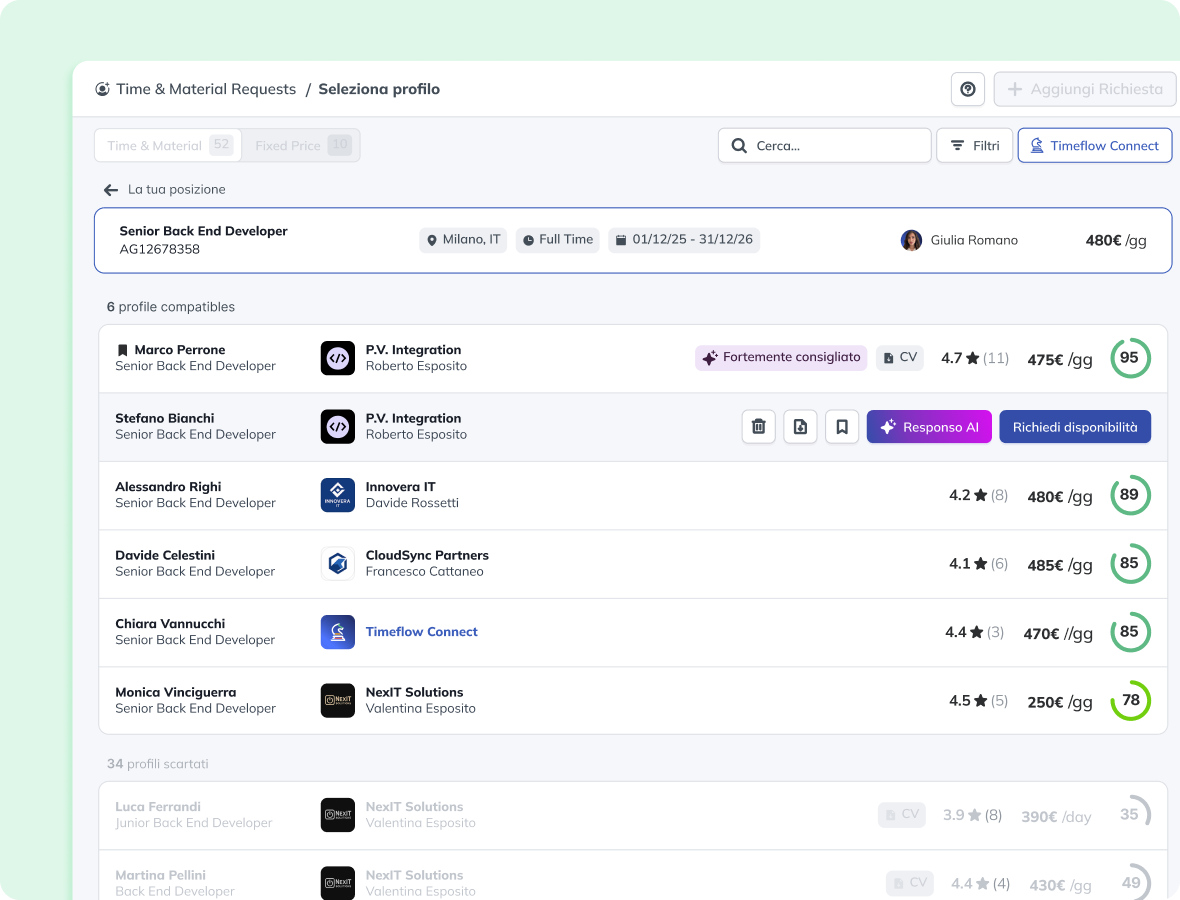Screen dimensions: 1180x900
Task: Click Richiedi disponibilità button
Action: (x=1075, y=427)
